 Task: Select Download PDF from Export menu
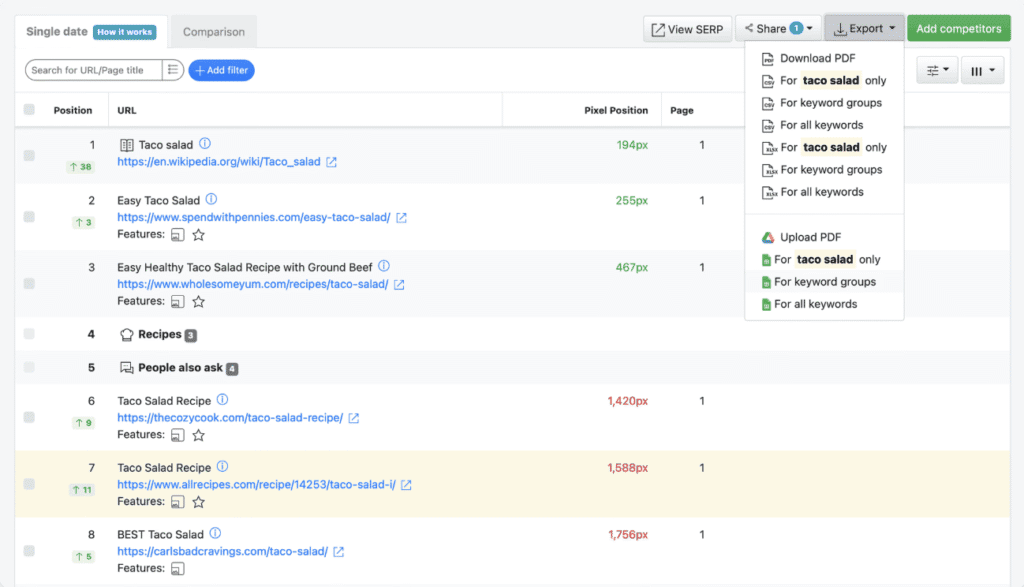coord(817,58)
